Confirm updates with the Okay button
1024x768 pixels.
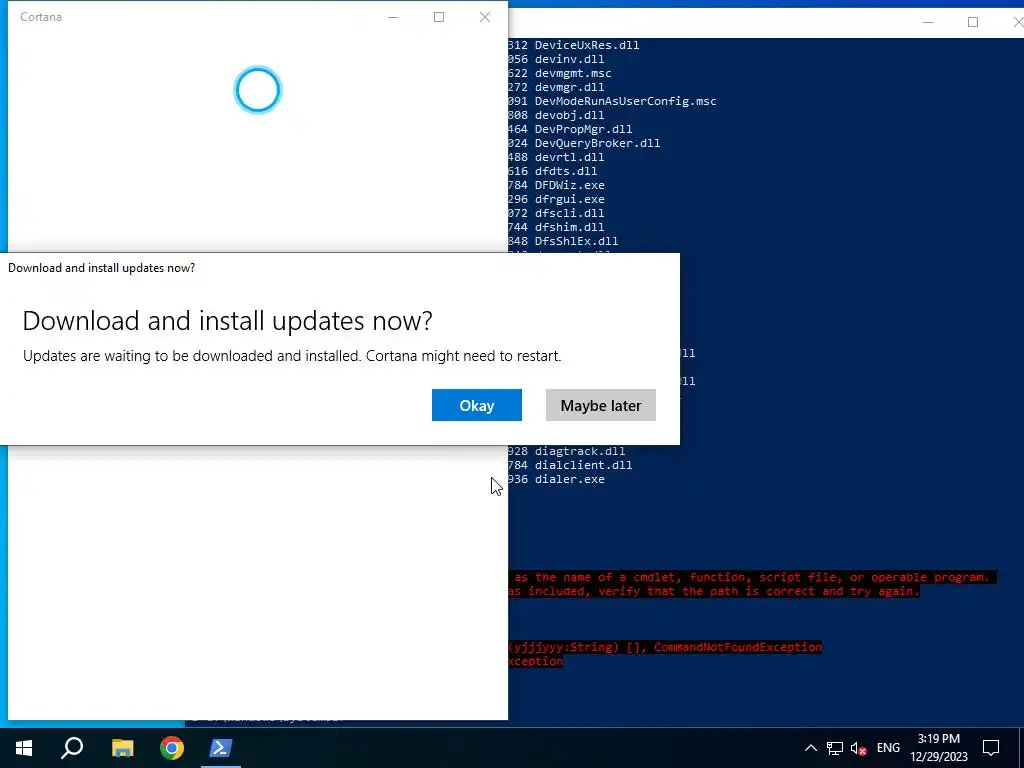pos(476,405)
